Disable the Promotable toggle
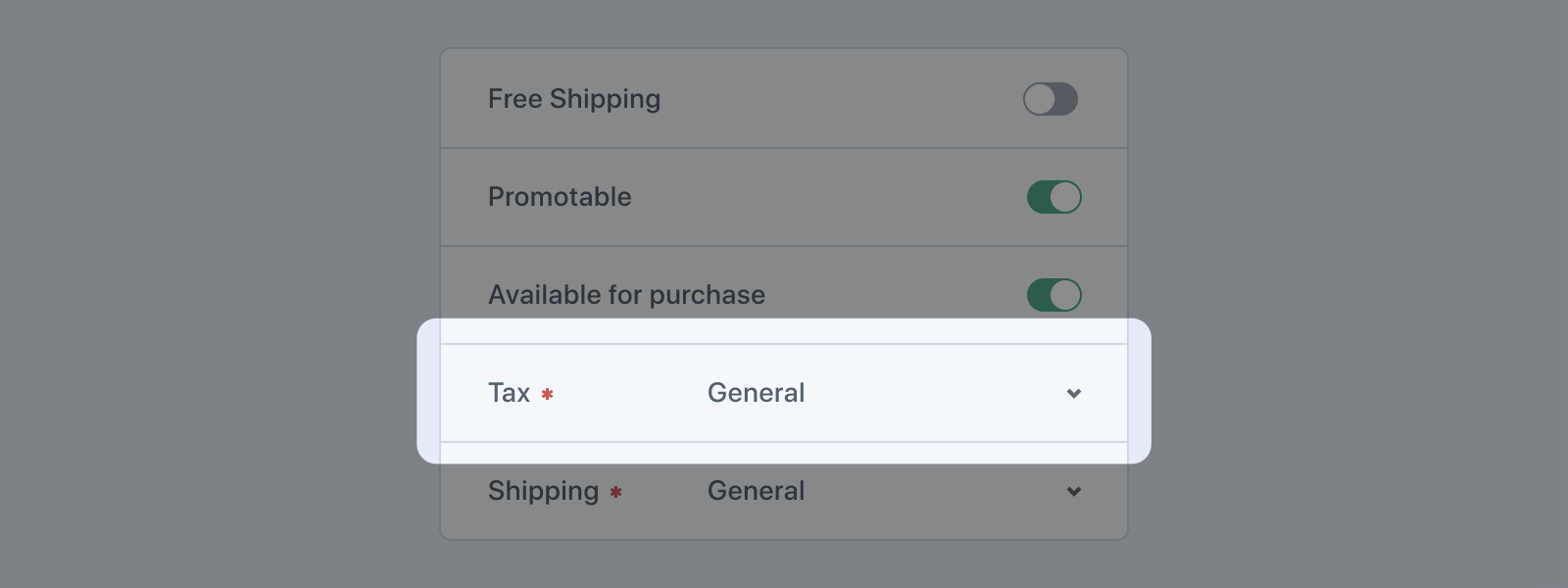This screenshot has width=1568, height=588. tap(1053, 197)
